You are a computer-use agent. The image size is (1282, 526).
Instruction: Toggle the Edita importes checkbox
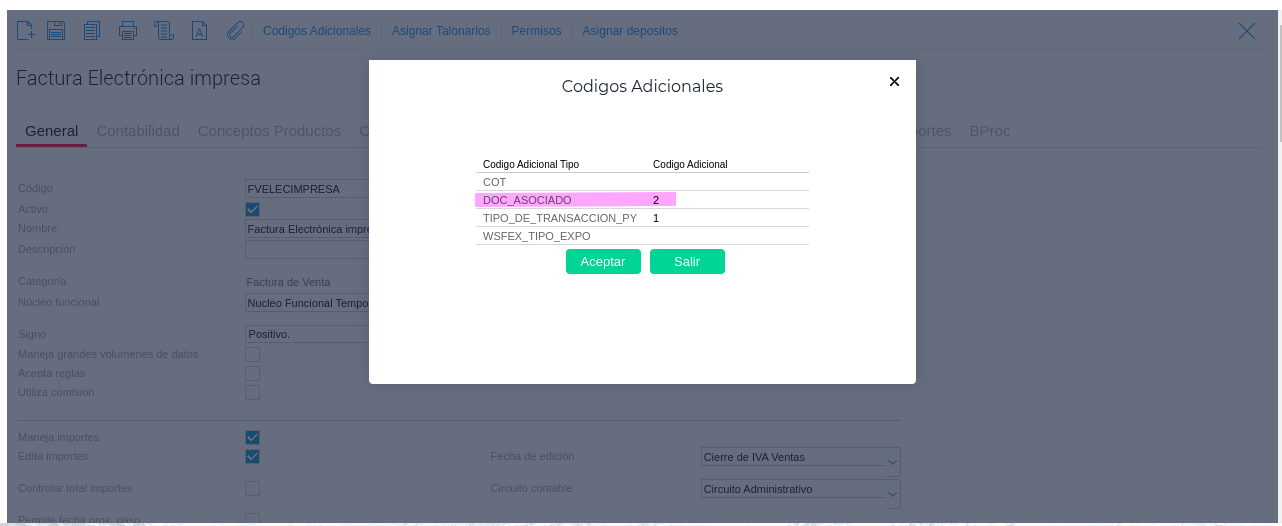pyautogui.click(x=252, y=456)
